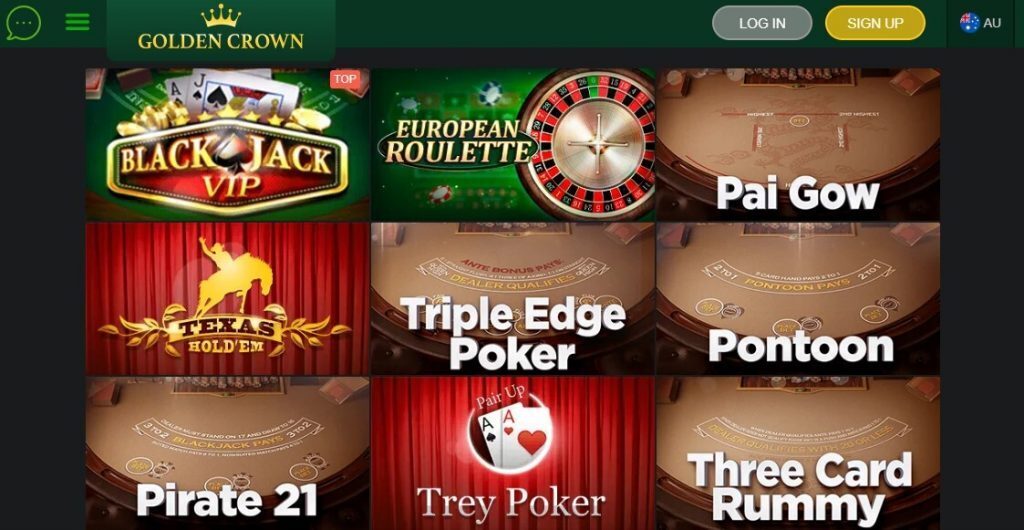The width and height of the screenshot is (1024, 530).
Task: Open the green hamburger menu
Action: click(x=78, y=22)
